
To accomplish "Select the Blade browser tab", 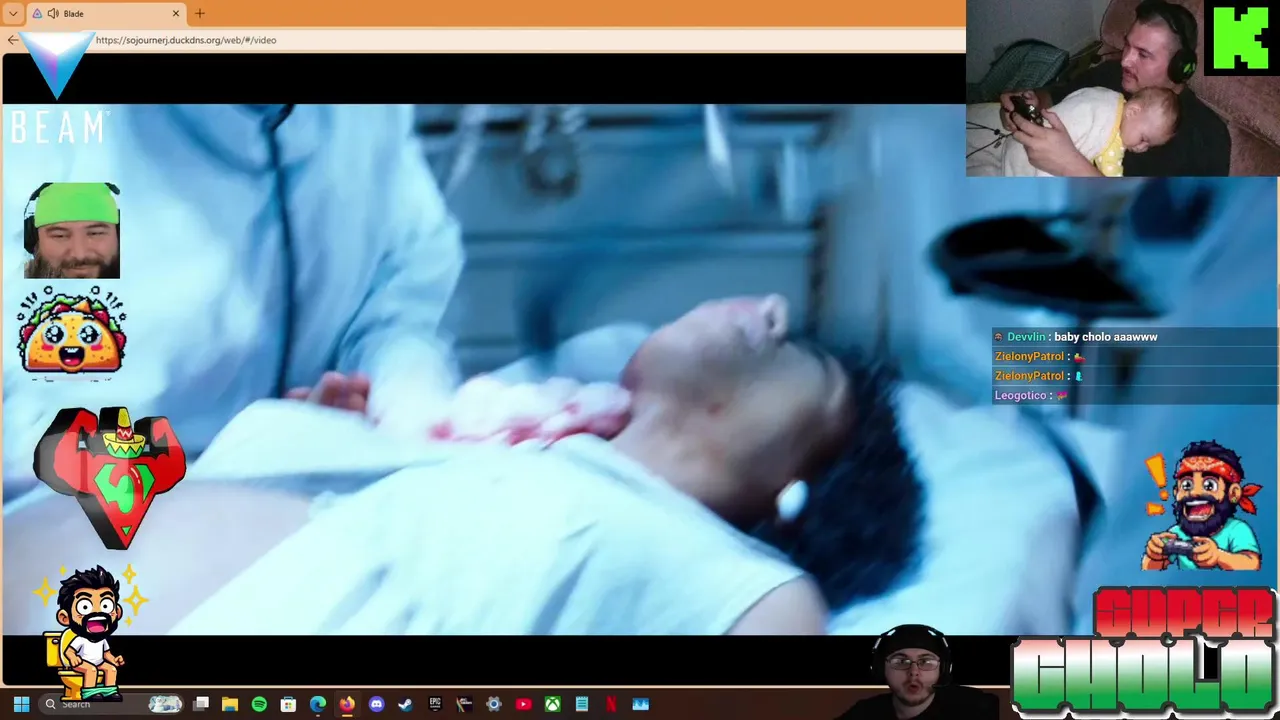I will coord(106,14).
